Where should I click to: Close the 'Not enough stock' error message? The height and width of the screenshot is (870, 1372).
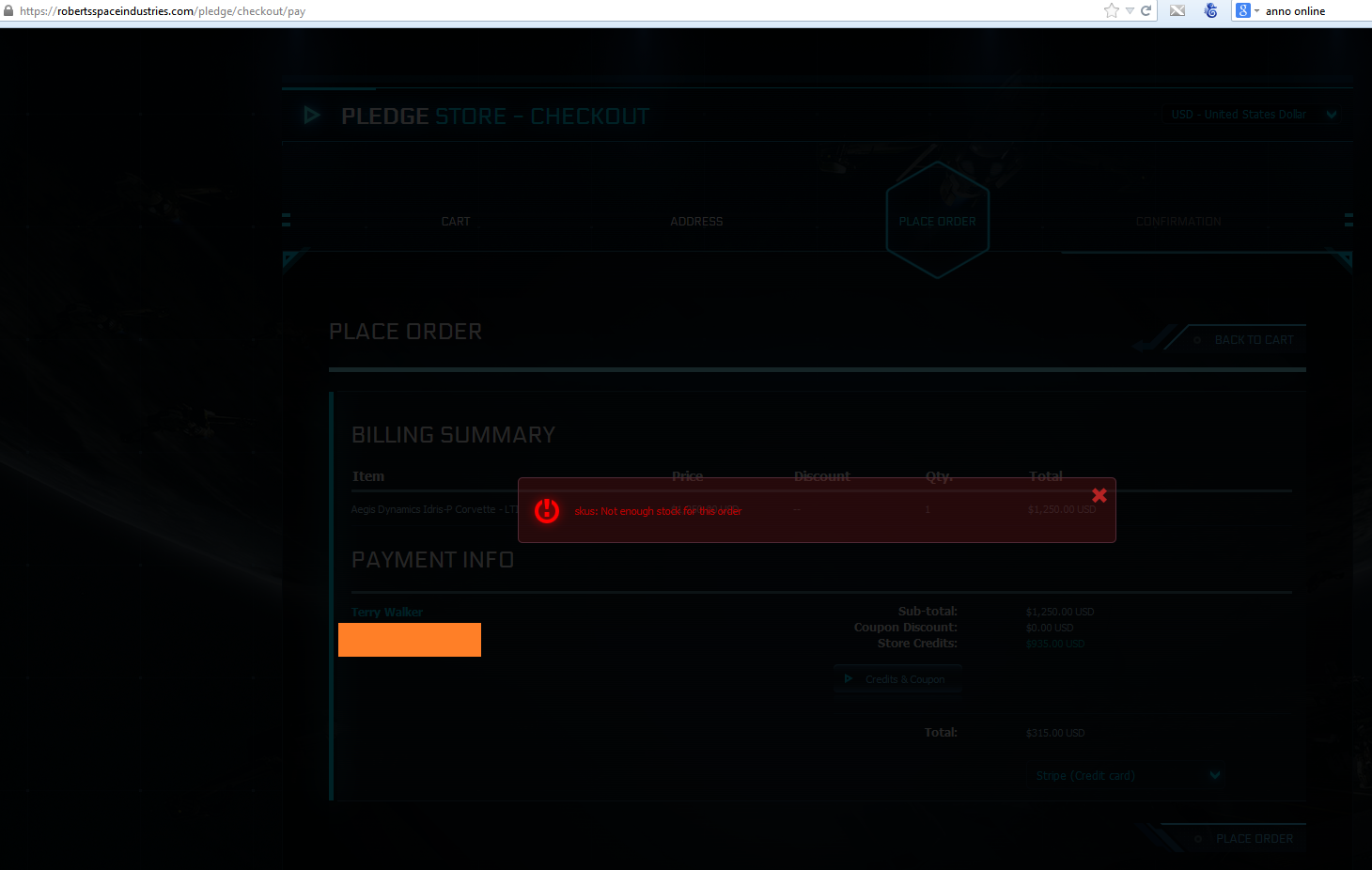click(1099, 495)
